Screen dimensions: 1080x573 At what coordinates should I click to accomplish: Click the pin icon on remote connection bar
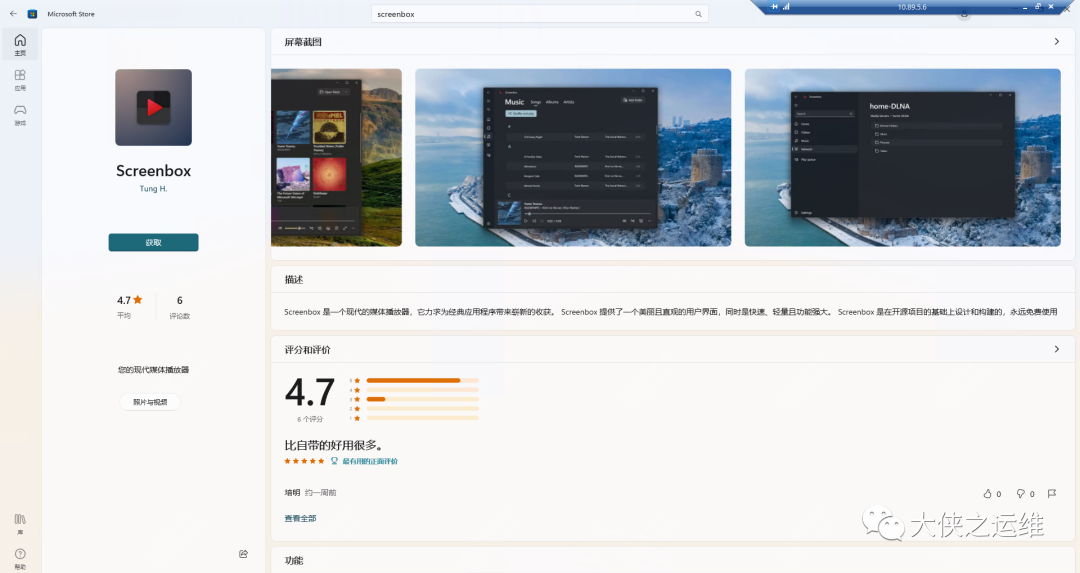[x=774, y=6]
